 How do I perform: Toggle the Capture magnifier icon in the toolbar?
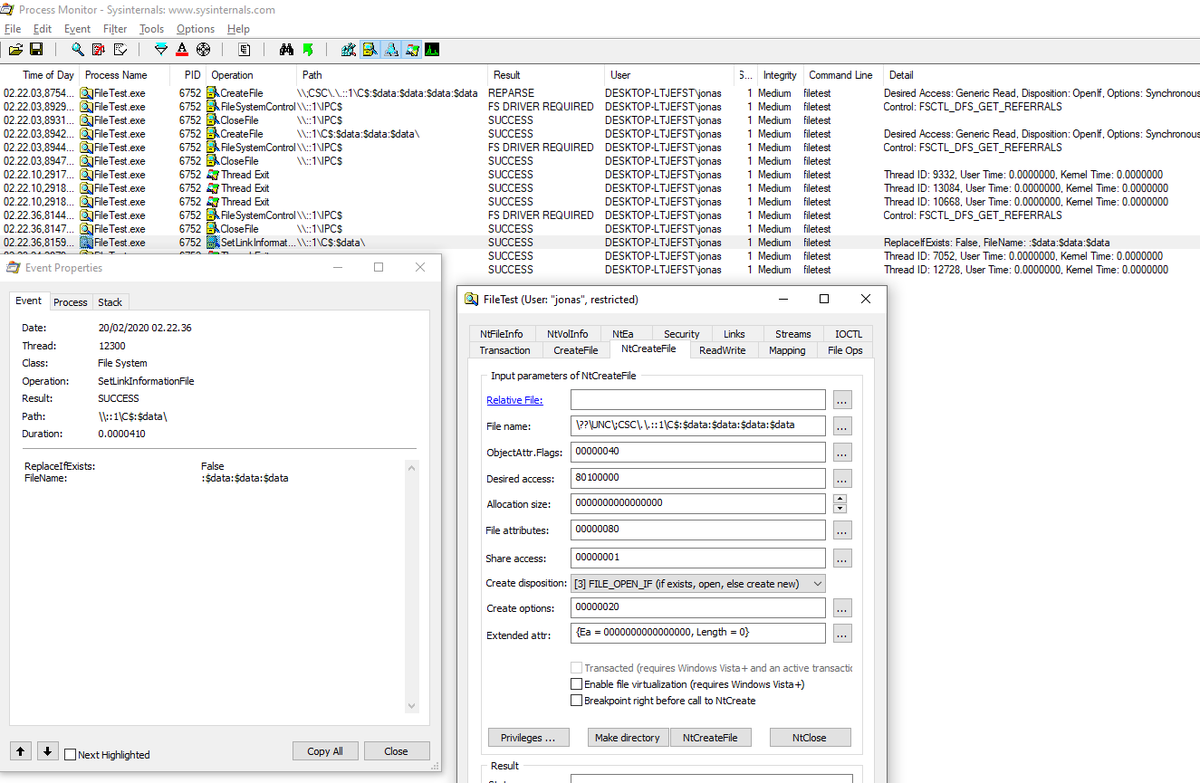[x=78, y=50]
